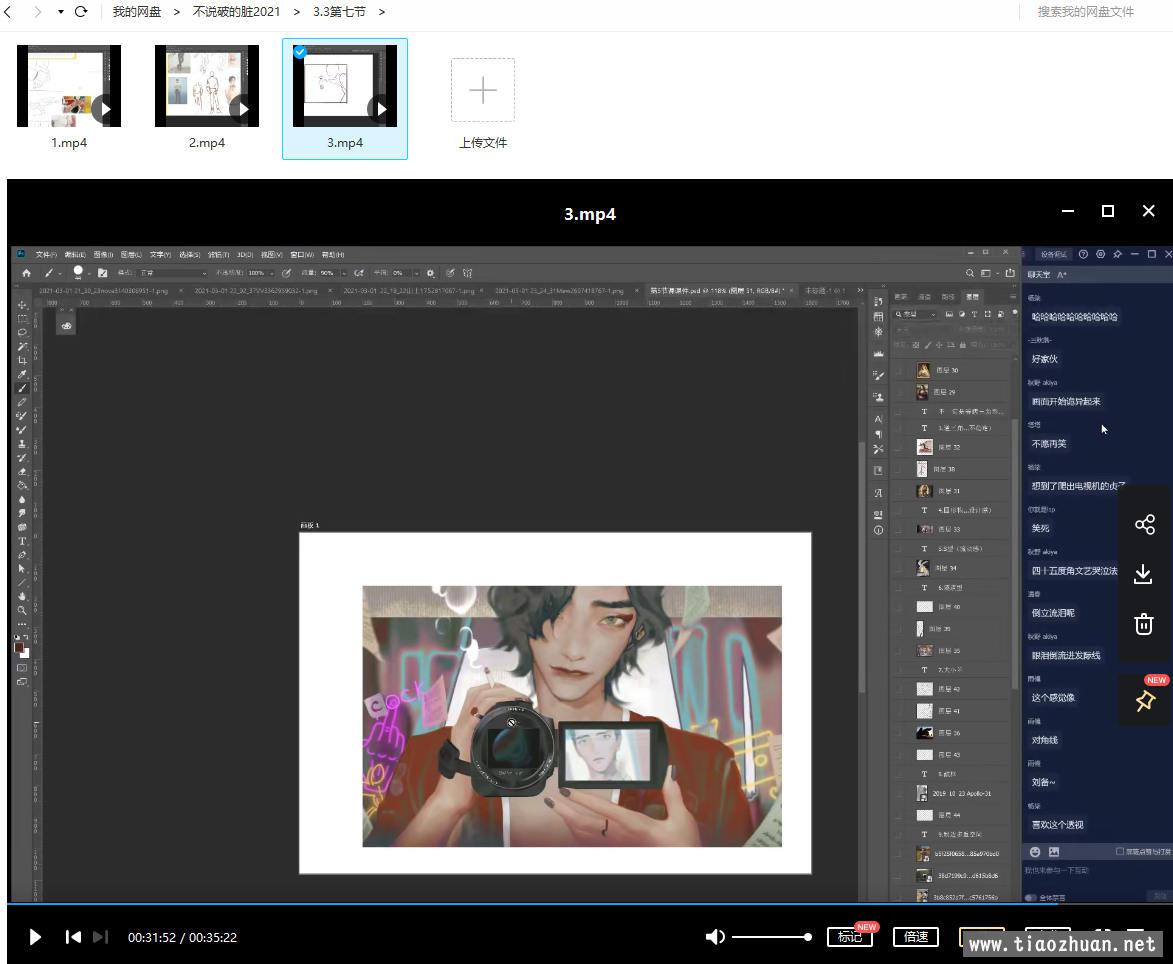This screenshot has width=1173, height=964.
Task: Click the share icon on the video sidebar
Action: (1145, 525)
